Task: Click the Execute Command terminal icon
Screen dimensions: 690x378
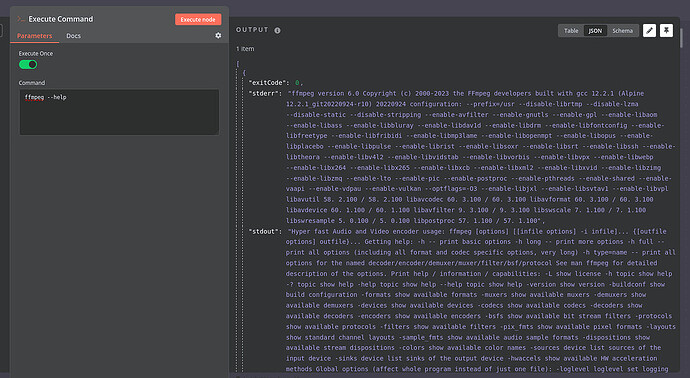Action: tap(21, 19)
